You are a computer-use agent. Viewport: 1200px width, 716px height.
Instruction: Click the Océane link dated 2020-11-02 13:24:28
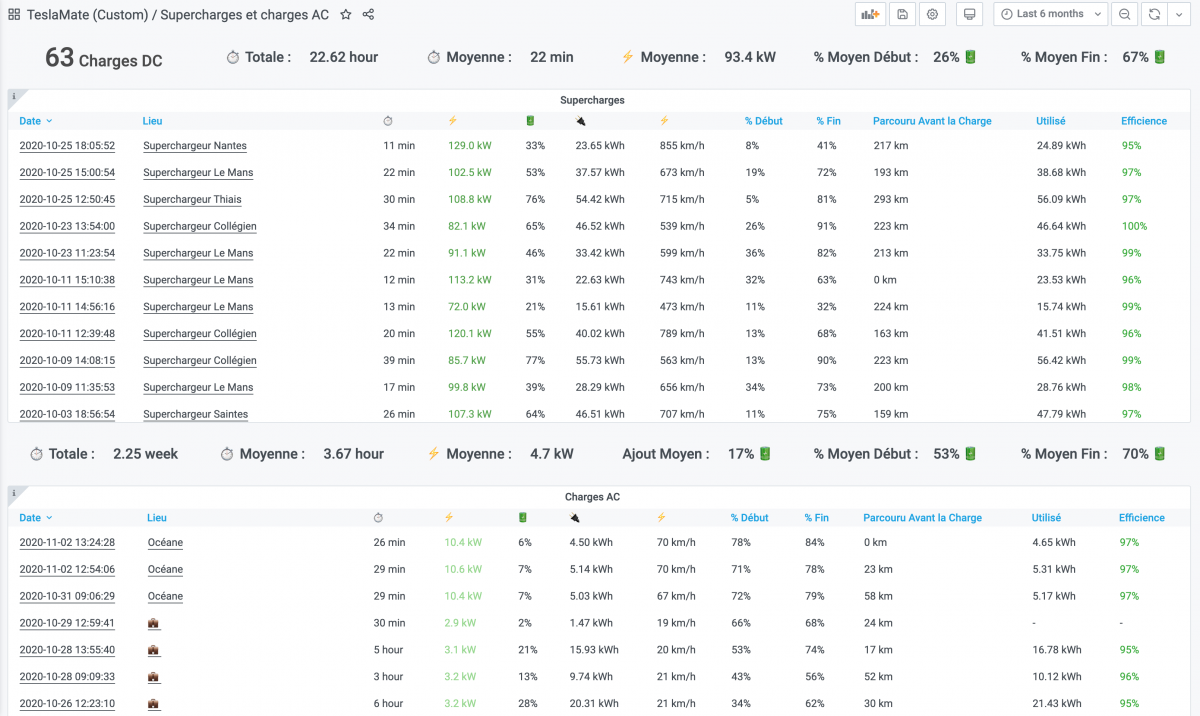(x=165, y=543)
